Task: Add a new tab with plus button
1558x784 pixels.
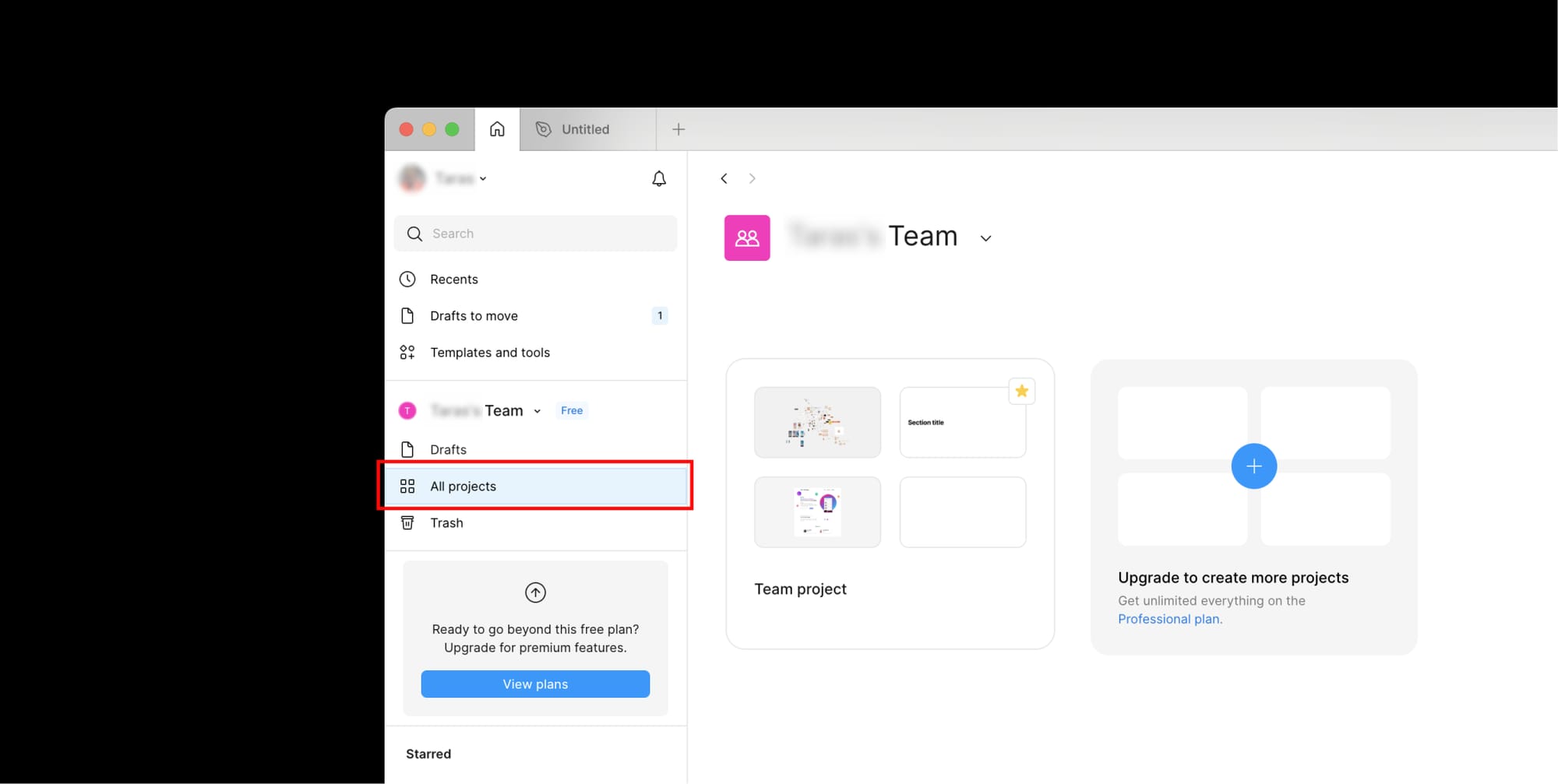Action: point(679,129)
